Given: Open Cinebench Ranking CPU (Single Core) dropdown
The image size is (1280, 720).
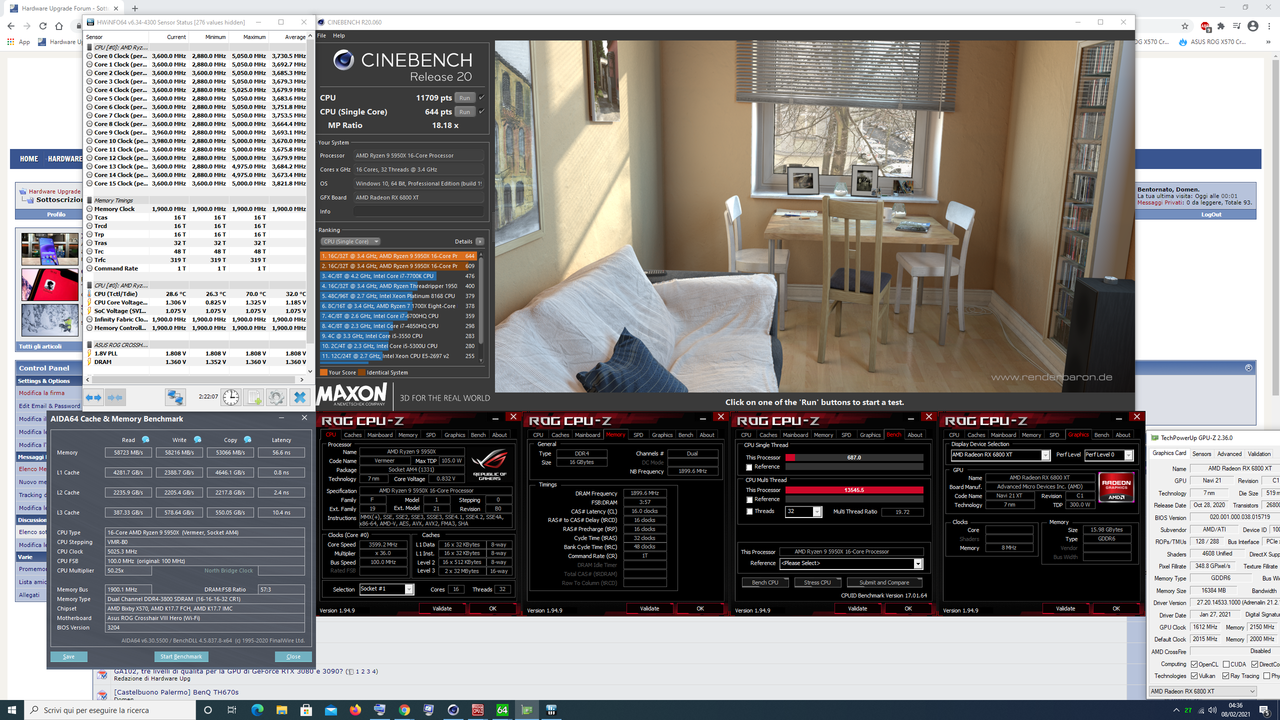Looking at the screenshot, I should pyautogui.click(x=351, y=241).
